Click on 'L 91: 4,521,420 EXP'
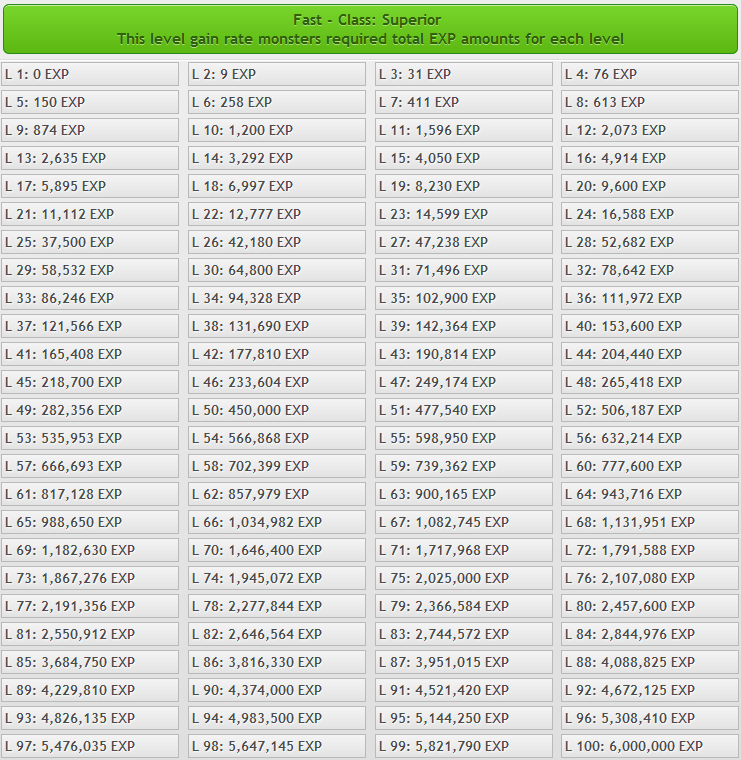This screenshot has width=741, height=760. [x=463, y=690]
